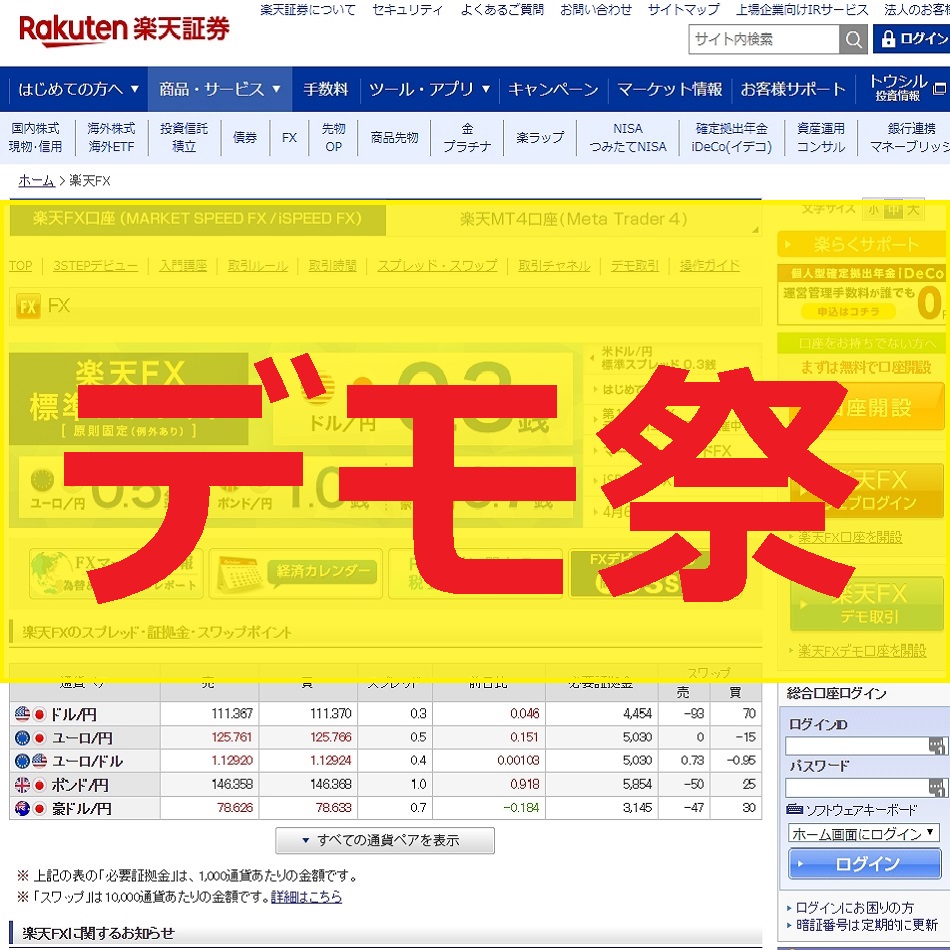Click the ホーム breadcrumb link
This screenshot has height=950, width=950.
pos(36,181)
